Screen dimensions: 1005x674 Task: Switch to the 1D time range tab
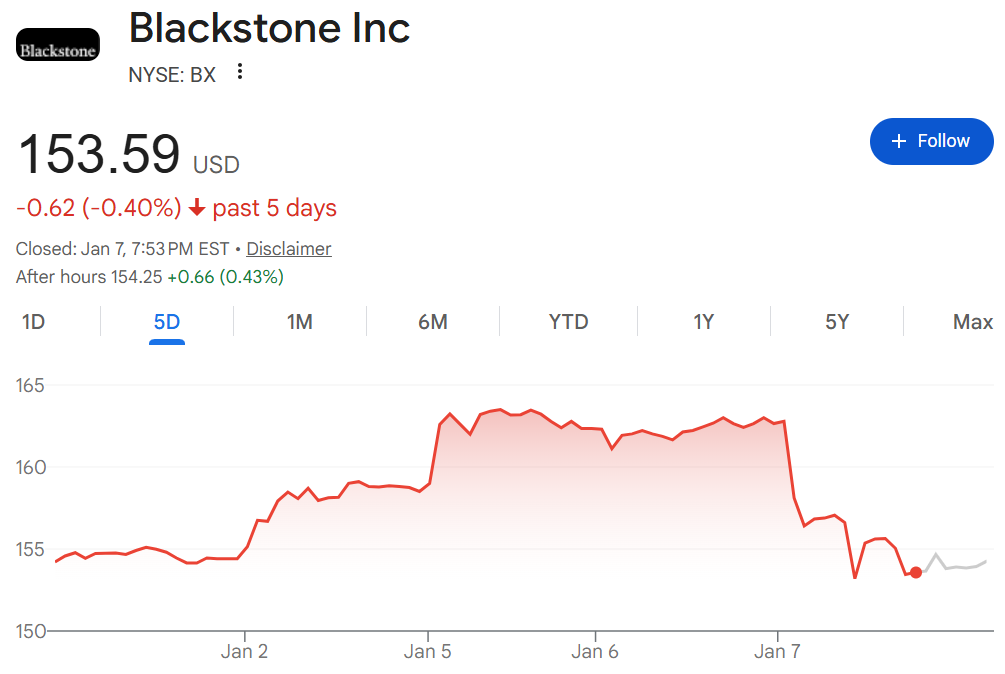(x=34, y=322)
